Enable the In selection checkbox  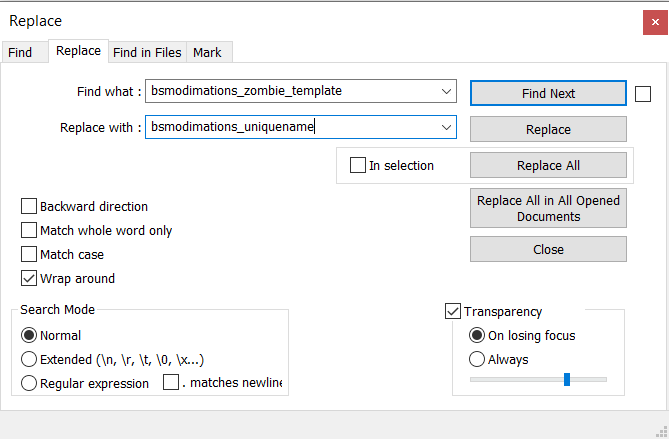pos(358,165)
